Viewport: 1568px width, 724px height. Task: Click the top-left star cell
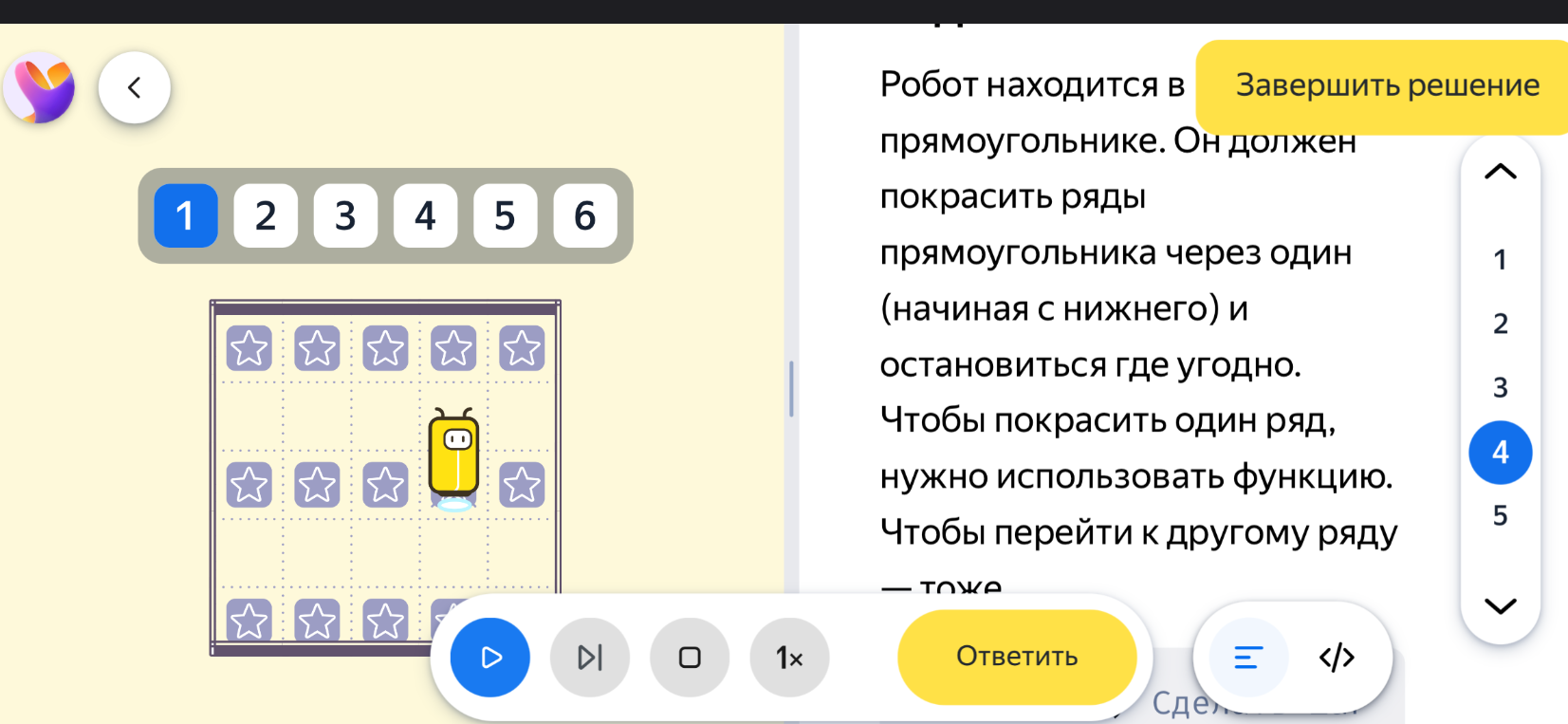point(249,348)
